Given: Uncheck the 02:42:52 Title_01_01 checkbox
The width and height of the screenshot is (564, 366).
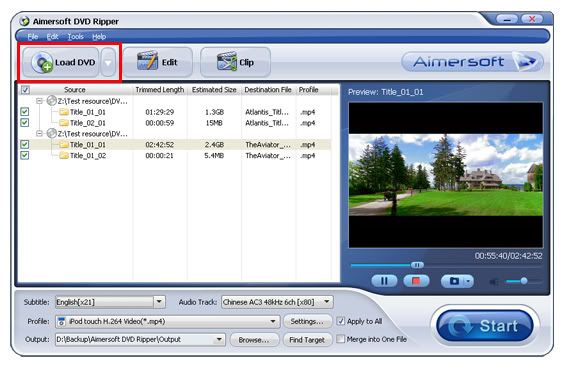Looking at the screenshot, I should pyautogui.click(x=24, y=145).
